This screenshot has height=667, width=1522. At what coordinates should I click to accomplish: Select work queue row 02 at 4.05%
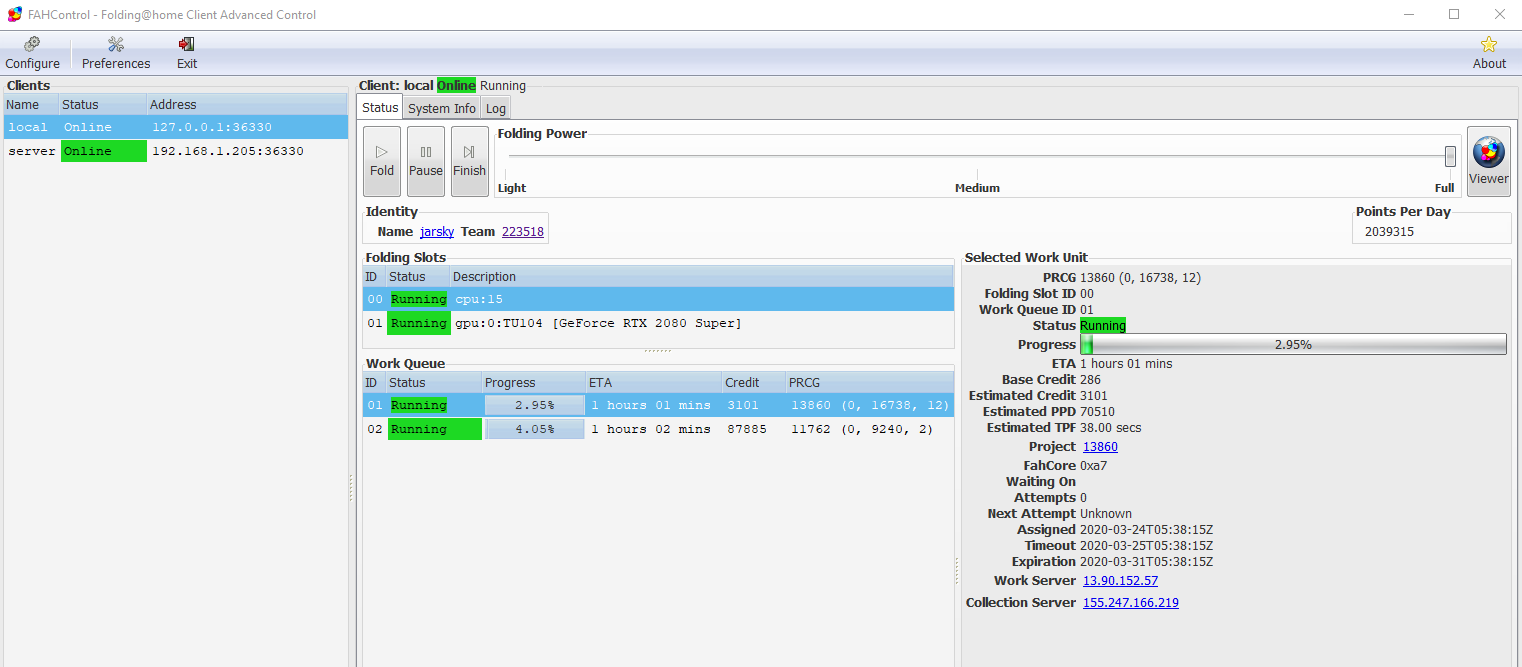658,429
